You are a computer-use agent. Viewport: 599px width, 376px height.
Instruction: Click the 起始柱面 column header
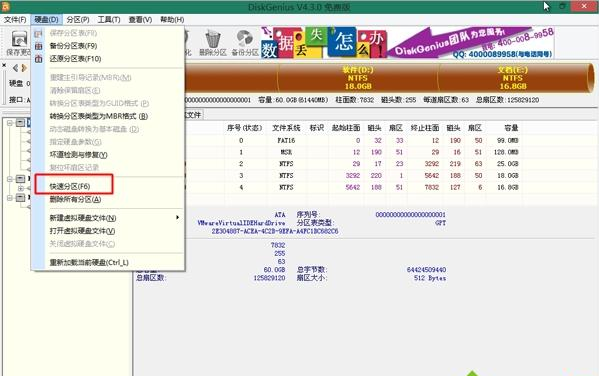(346, 128)
